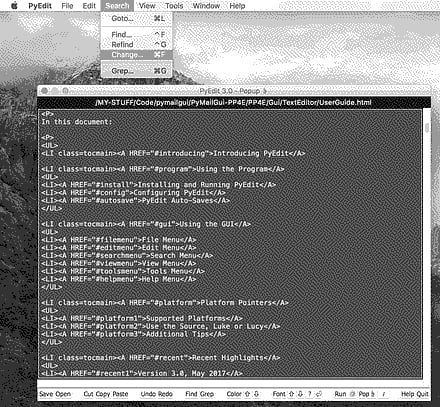This screenshot has width=440, height=407.
Task: Click the 'Help Menu' HREF line
Action: pos(119,279)
